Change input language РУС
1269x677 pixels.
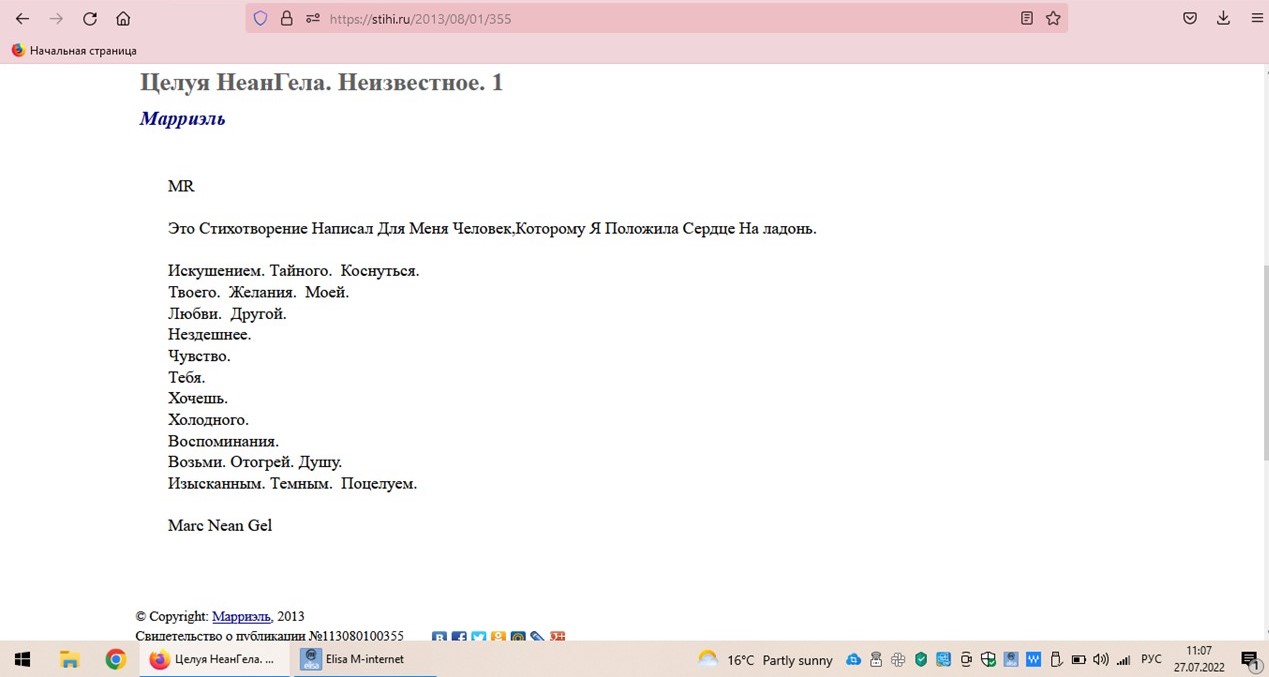click(x=1151, y=659)
